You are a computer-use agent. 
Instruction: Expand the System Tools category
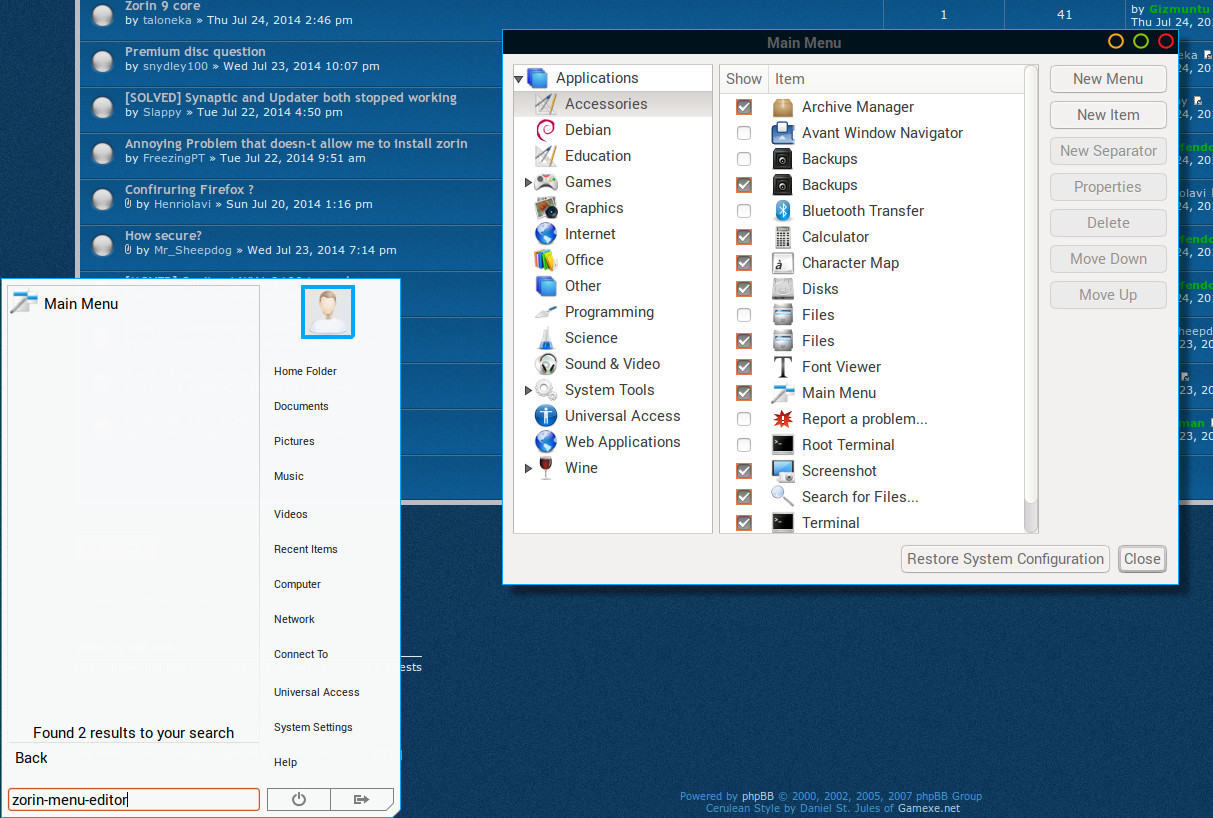coord(528,390)
